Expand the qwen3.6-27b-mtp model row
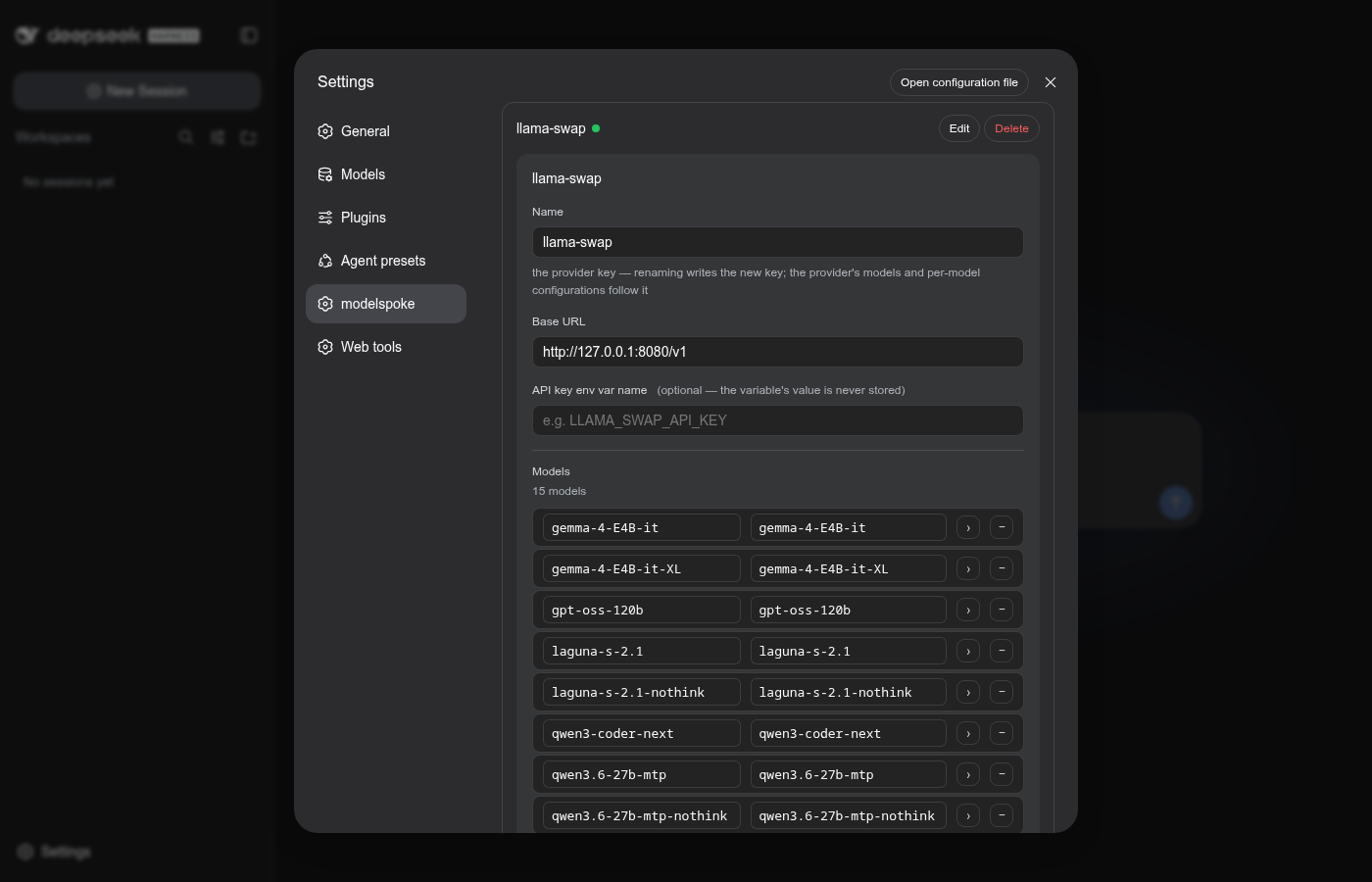 click(968, 774)
